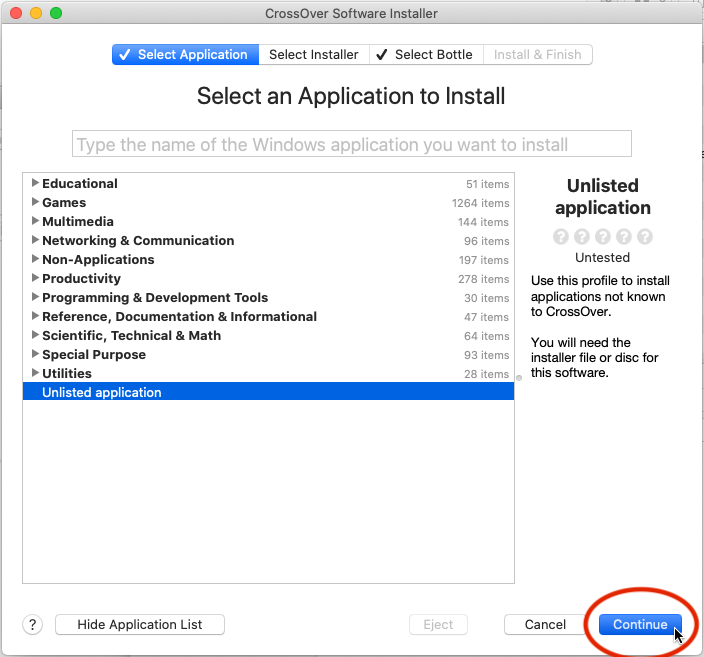Image resolution: width=704 pixels, height=657 pixels.
Task: Click the Eject button
Action: (x=438, y=624)
